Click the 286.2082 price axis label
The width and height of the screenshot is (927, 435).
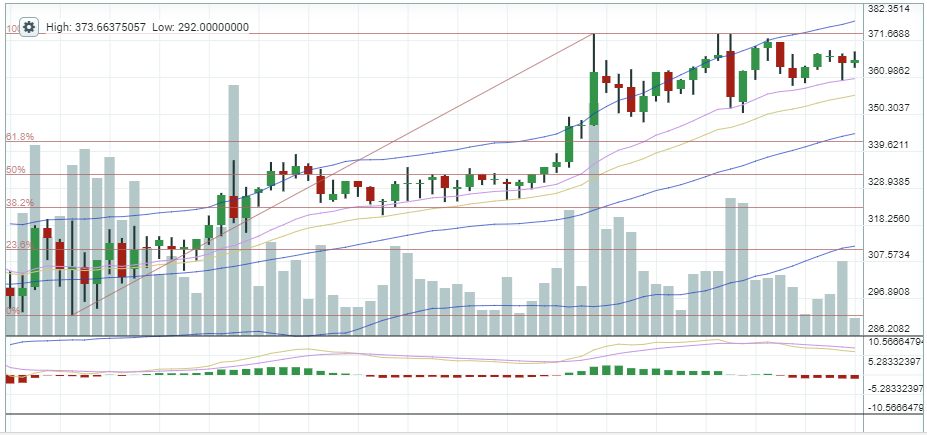(888, 329)
